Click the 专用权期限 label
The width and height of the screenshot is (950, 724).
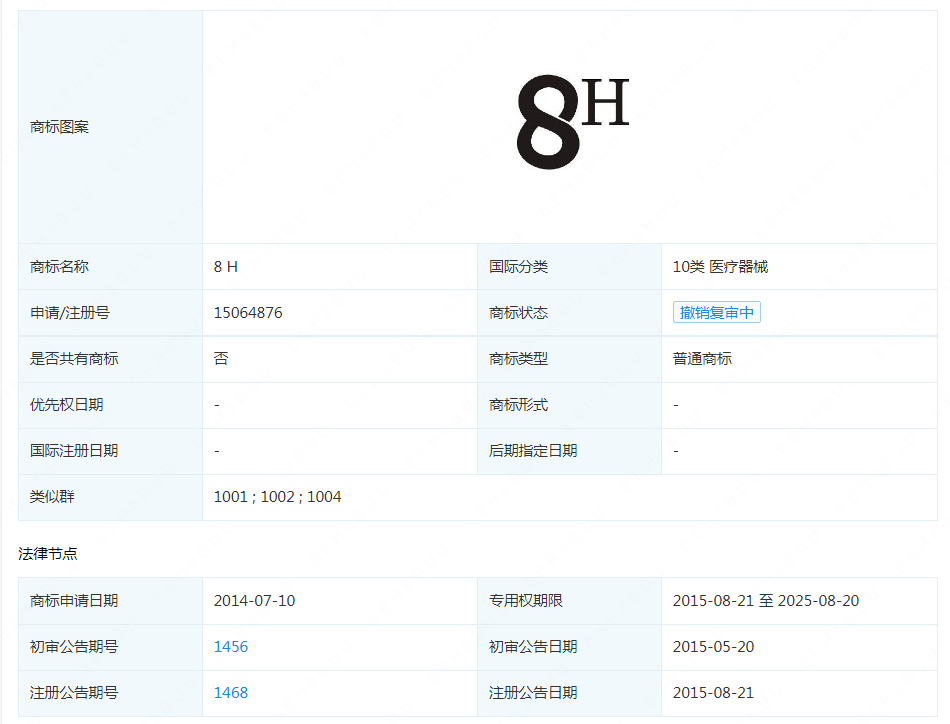526,600
